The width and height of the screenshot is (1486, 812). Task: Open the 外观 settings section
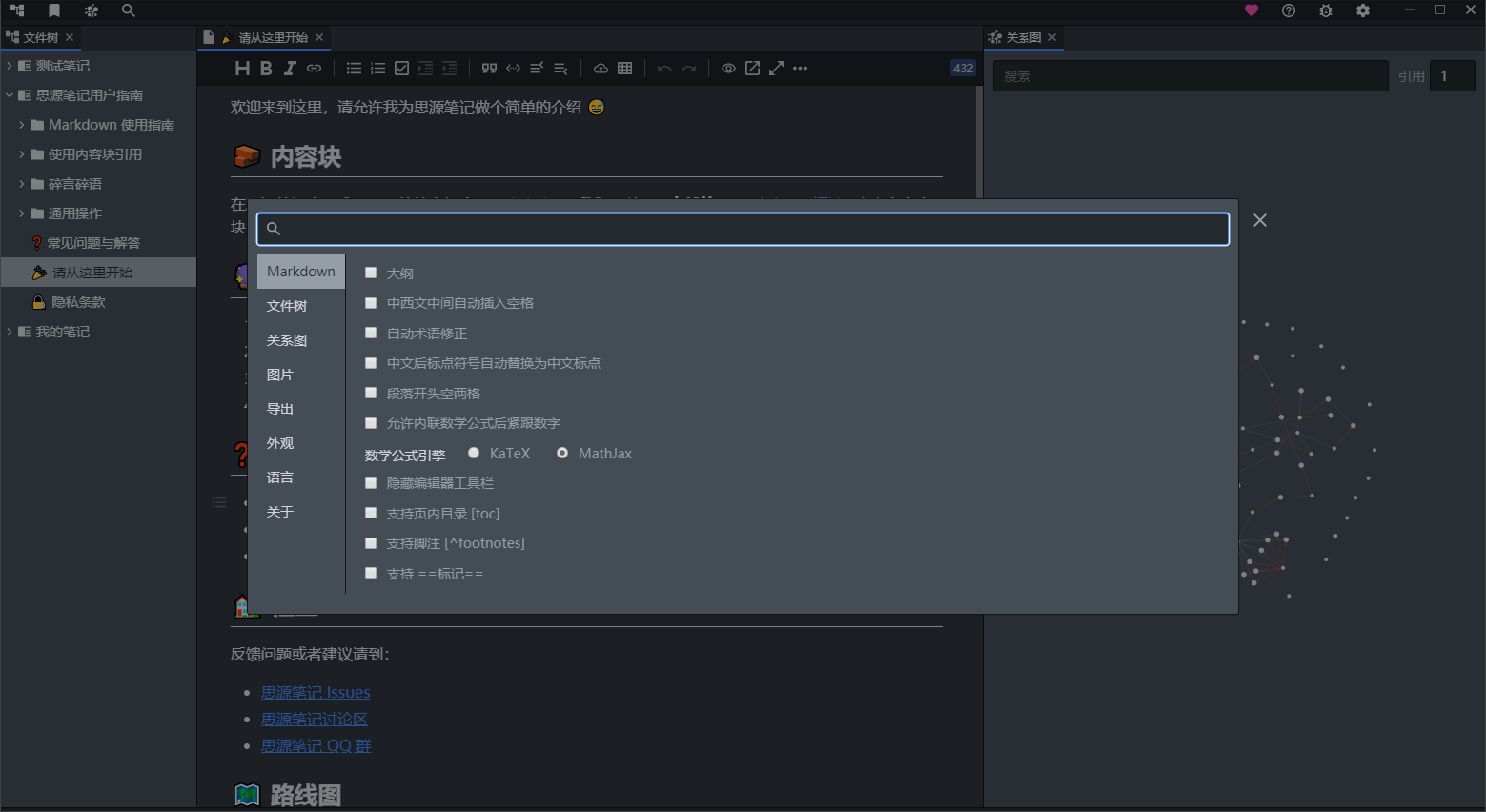click(280, 443)
